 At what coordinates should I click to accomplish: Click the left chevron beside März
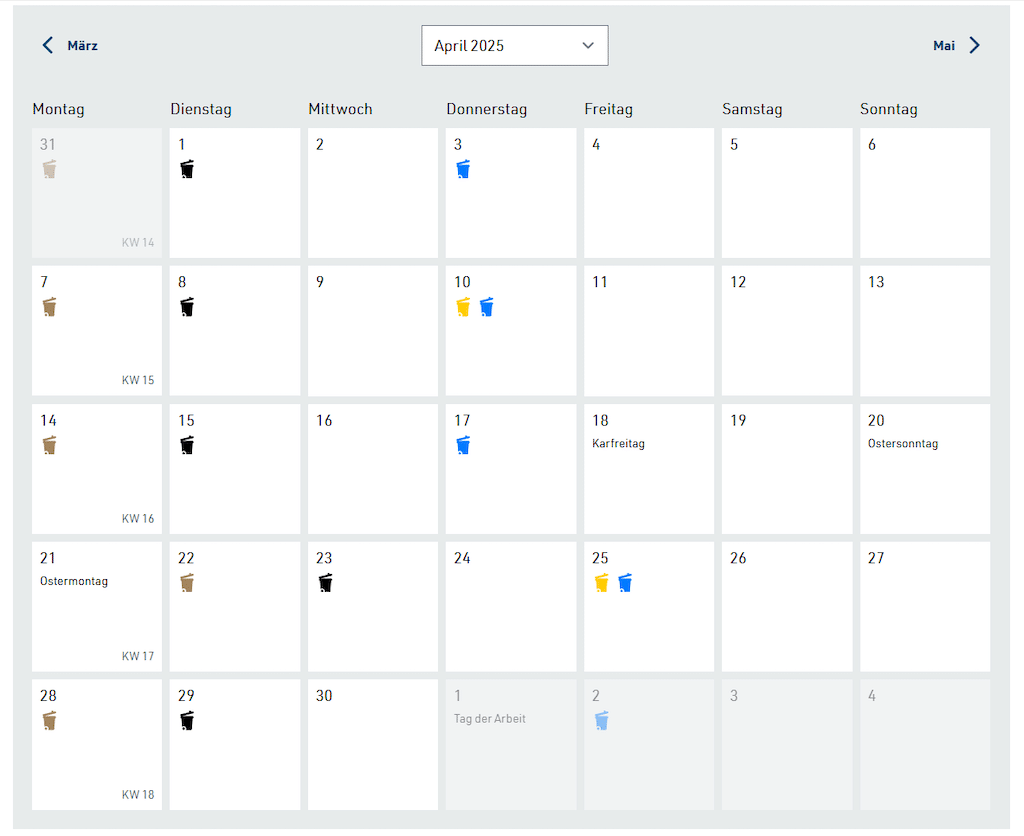pyautogui.click(x=47, y=46)
